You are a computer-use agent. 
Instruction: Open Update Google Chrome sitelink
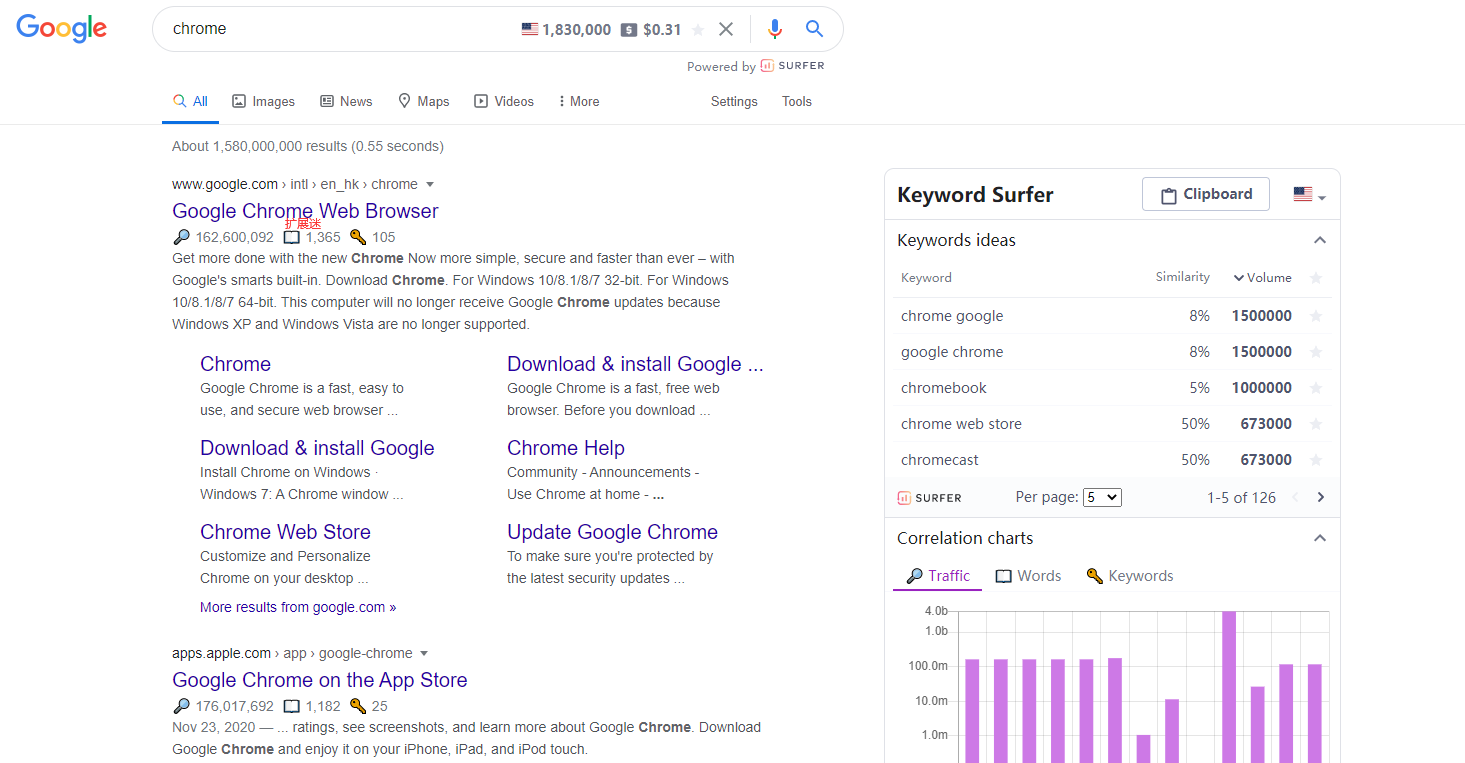click(612, 532)
